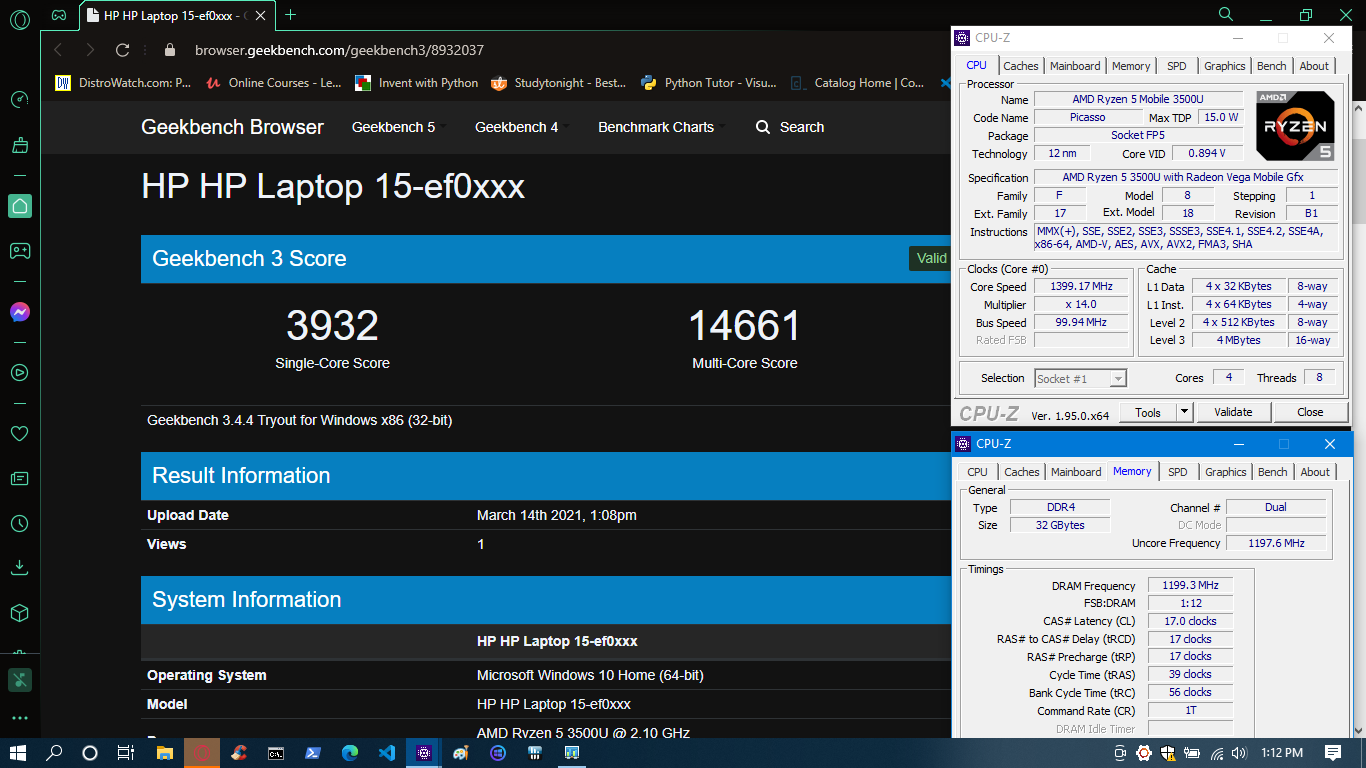Click the Tools button in CPU-Z
Image resolution: width=1366 pixels, height=768 pixels.
(1148, 412)
